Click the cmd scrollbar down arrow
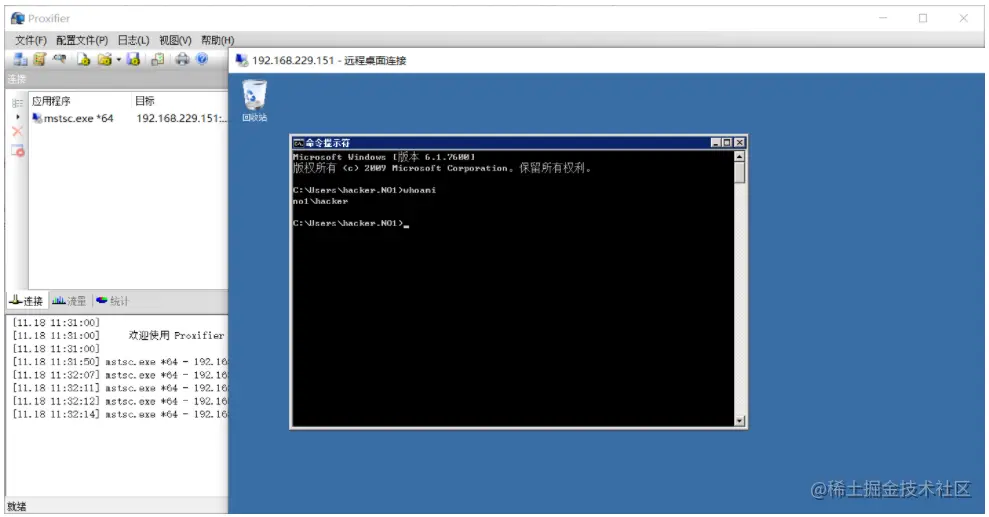989x517 pixels. click(x=739, y=421)
